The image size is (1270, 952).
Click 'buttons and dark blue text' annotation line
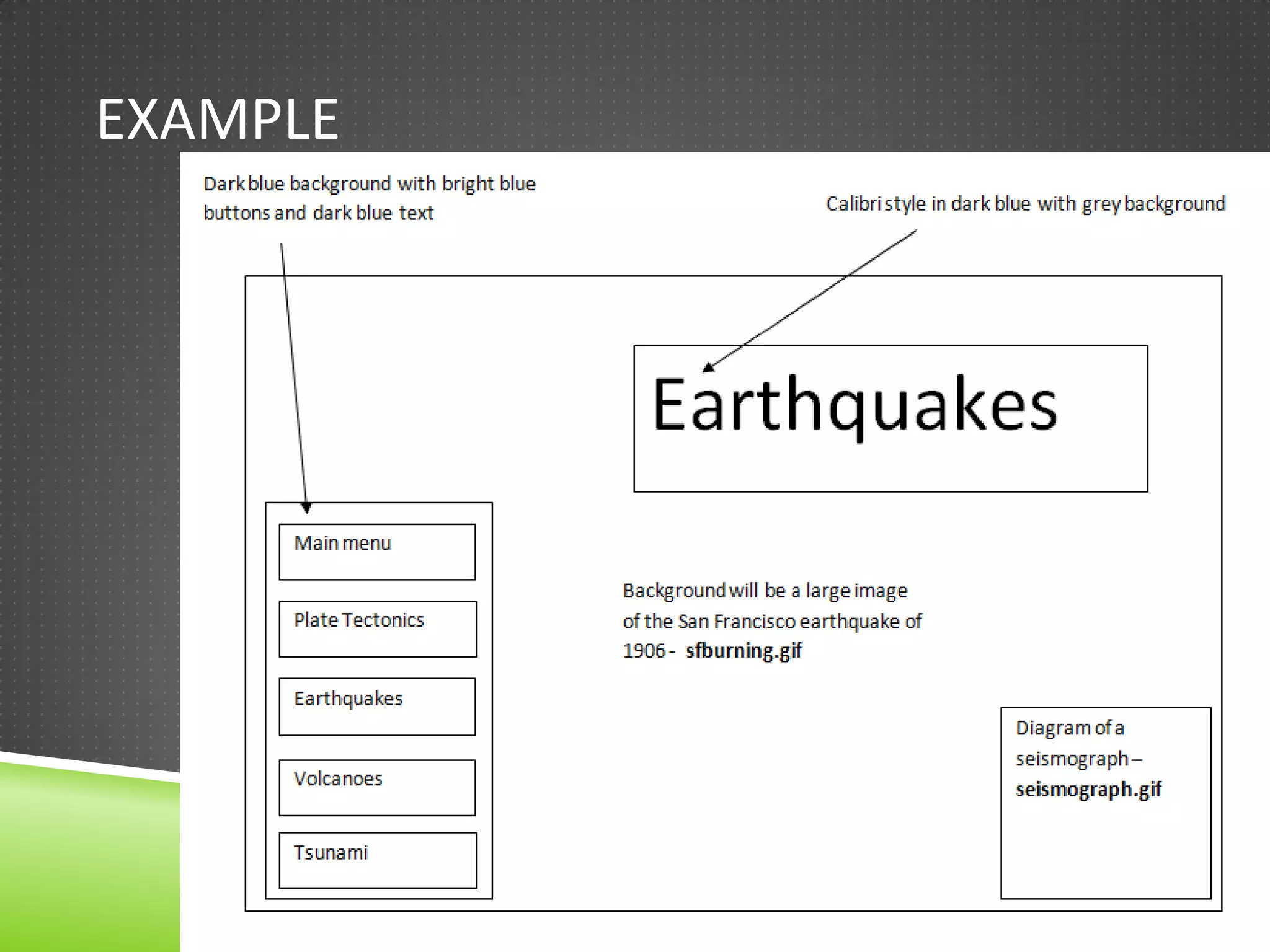[318, 213]
